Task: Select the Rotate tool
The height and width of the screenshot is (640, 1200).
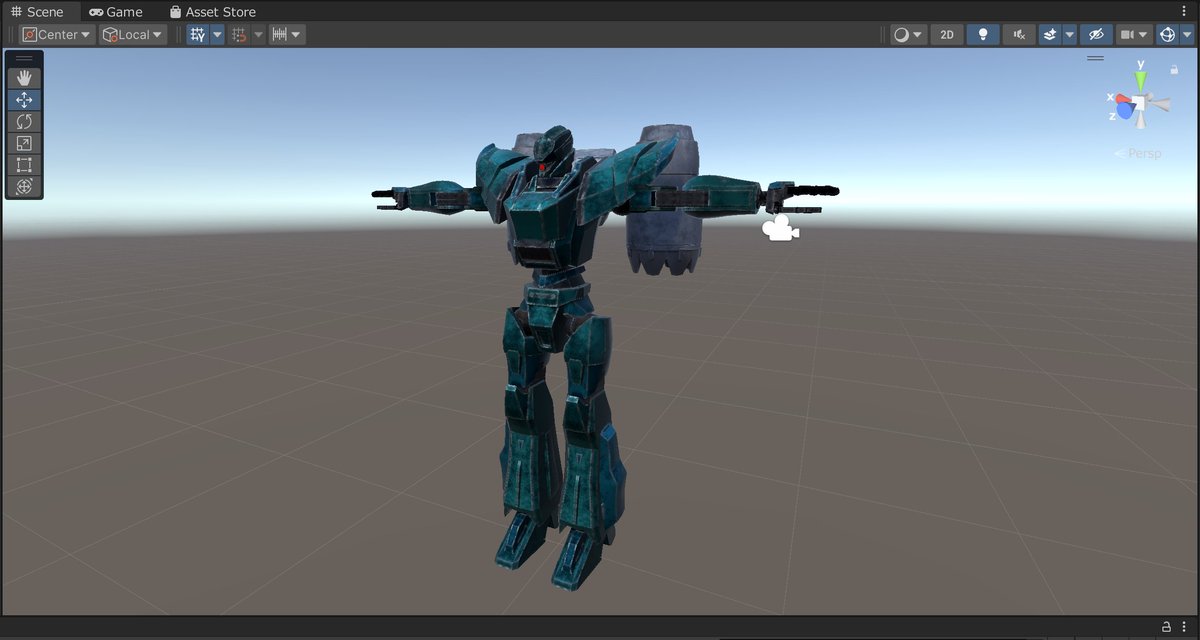Action: click(x=24, y=122)
